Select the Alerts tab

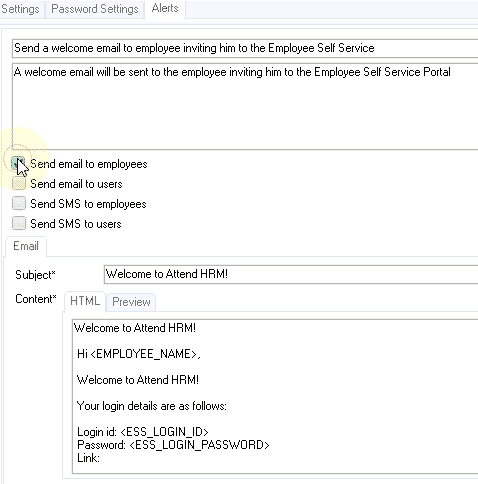[x=165, y=8]
